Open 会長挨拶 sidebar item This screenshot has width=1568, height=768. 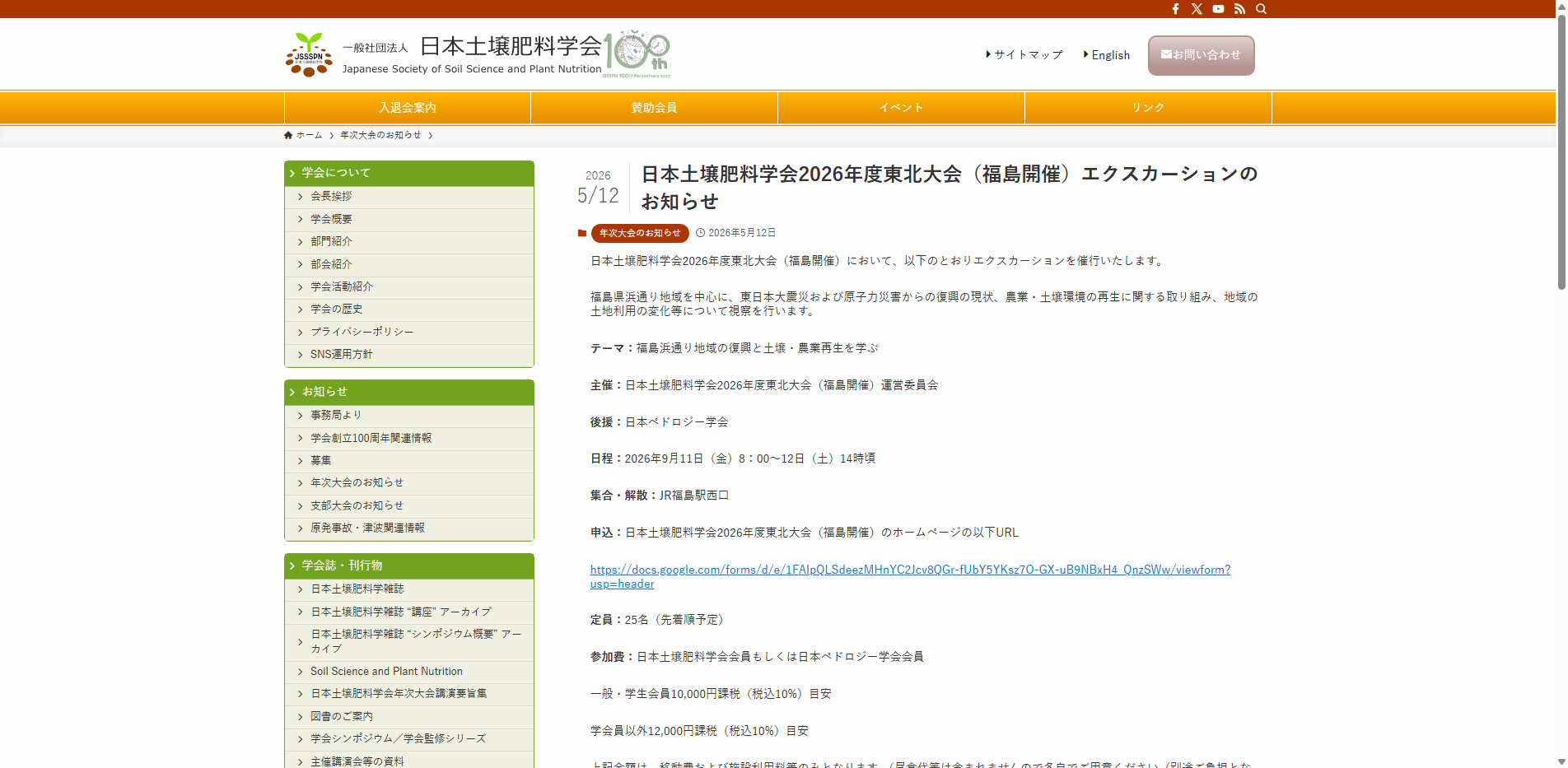[409, 197]
